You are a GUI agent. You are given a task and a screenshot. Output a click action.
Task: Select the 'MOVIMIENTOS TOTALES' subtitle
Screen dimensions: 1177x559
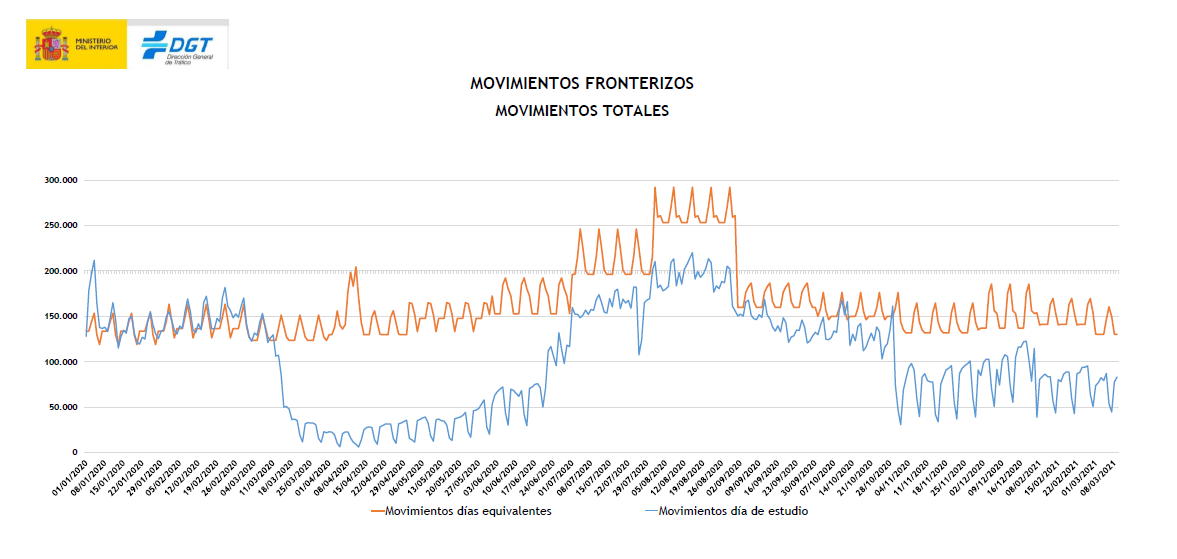tap(582, 110)
